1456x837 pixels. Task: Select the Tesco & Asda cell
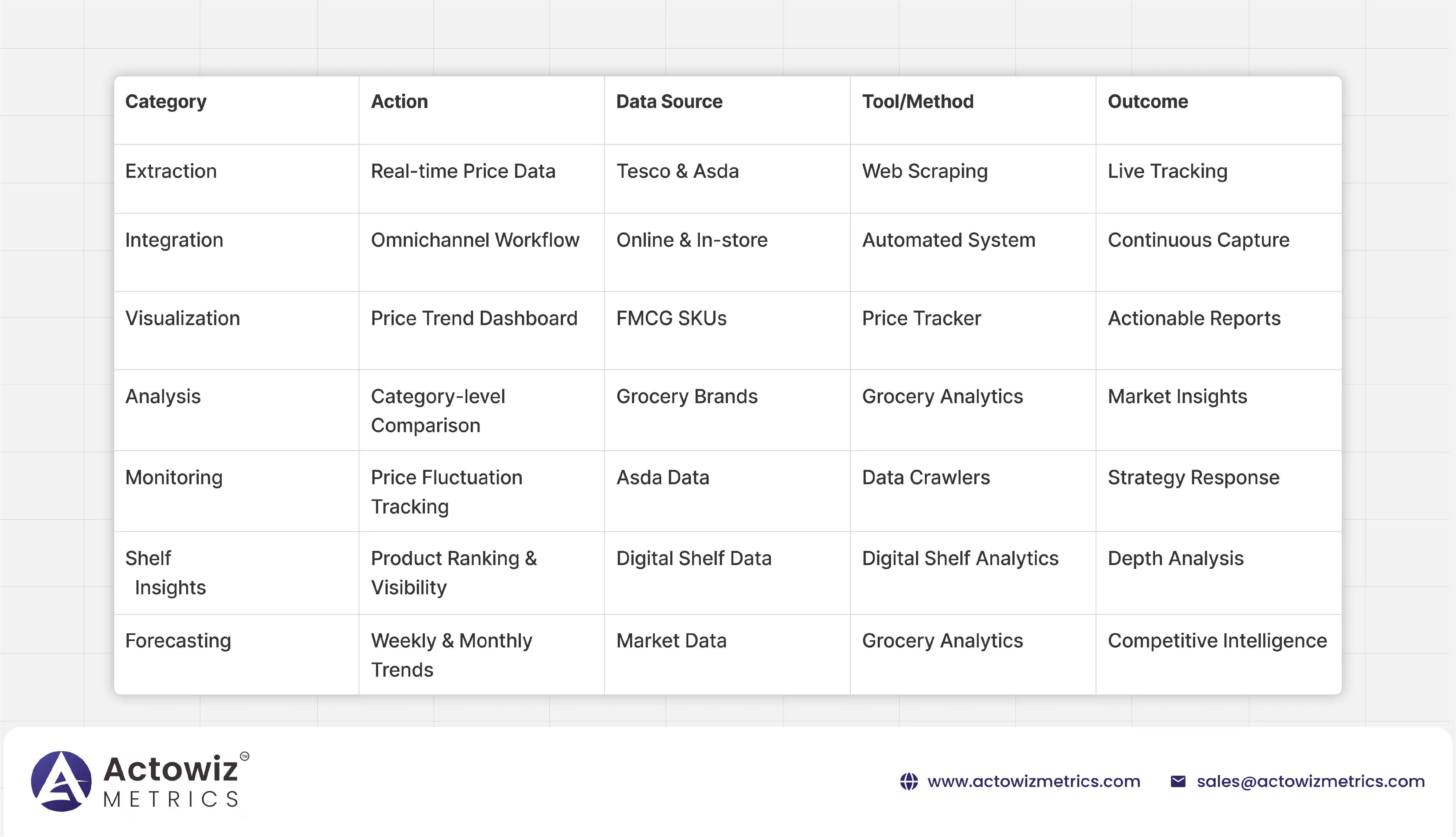(x=677, y=171)
